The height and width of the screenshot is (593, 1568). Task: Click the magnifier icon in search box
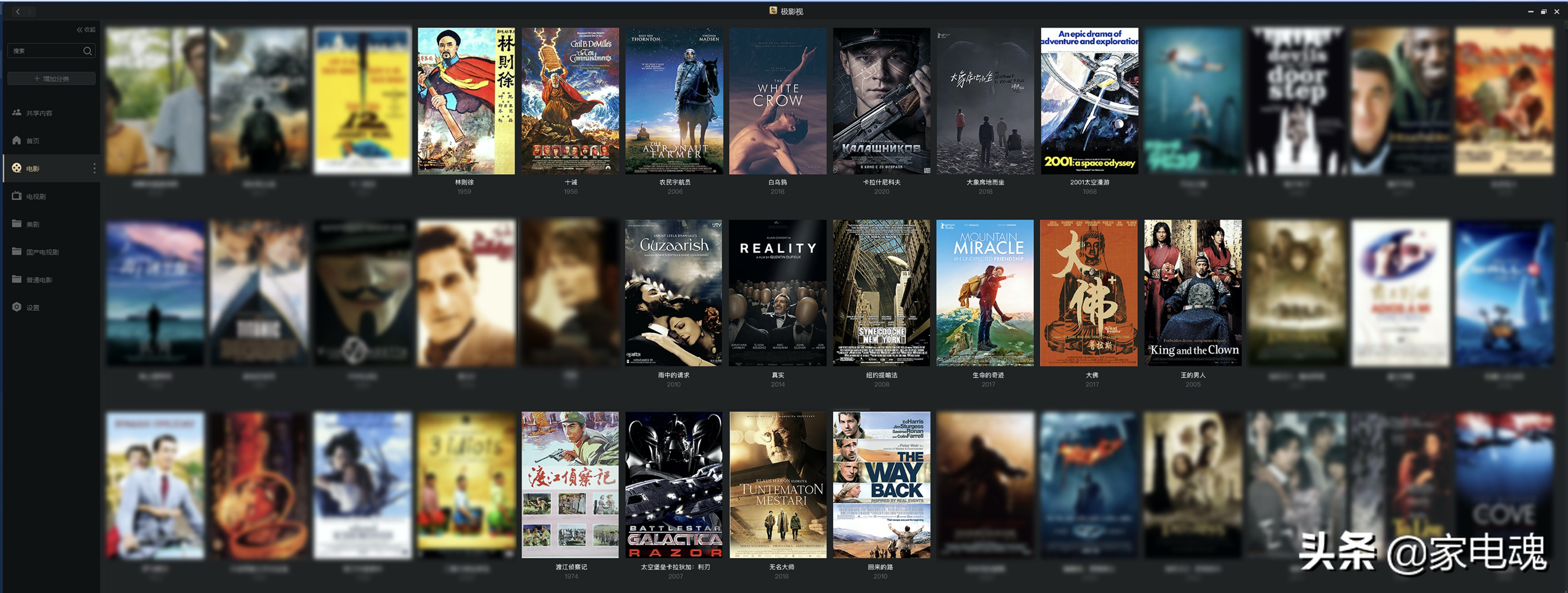tap(87, 51)
